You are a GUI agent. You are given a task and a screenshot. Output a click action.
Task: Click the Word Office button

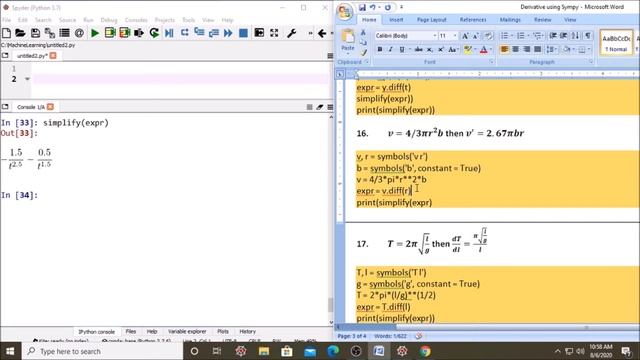click(345, 11)
